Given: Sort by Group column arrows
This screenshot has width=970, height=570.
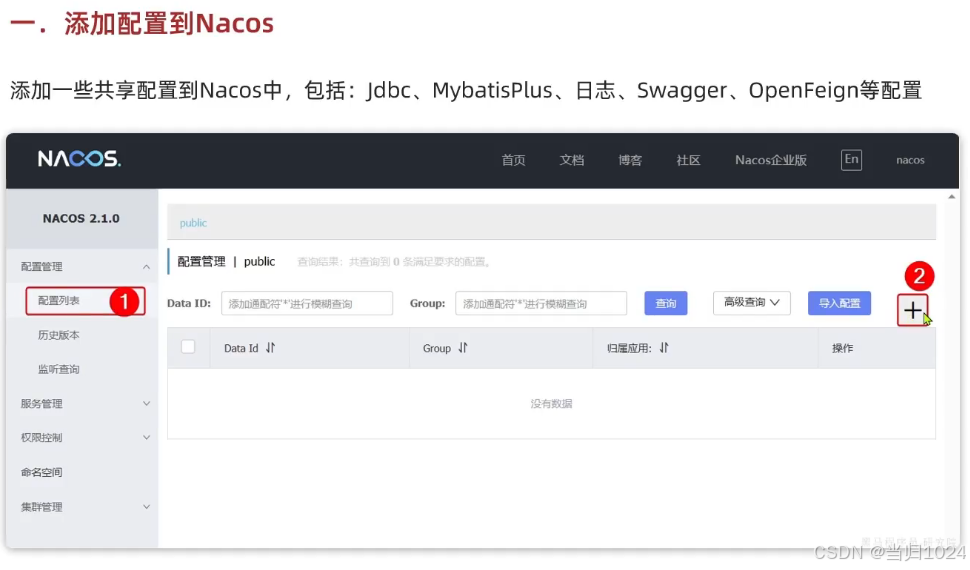Looking at the screenshot, I should click(463, 348).
